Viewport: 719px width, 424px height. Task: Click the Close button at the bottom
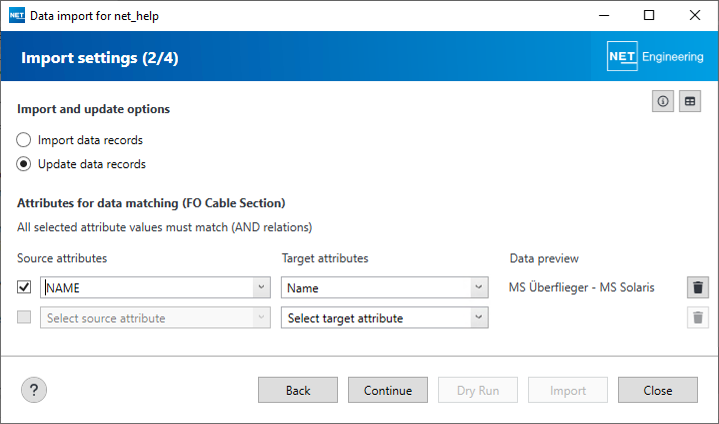(x=657, y=390)
